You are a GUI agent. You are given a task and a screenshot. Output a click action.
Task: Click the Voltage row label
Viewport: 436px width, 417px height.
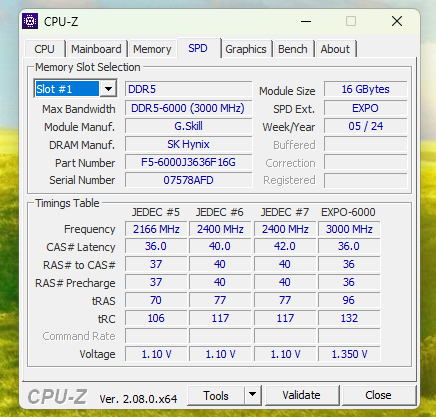click(x=97, y=354)
